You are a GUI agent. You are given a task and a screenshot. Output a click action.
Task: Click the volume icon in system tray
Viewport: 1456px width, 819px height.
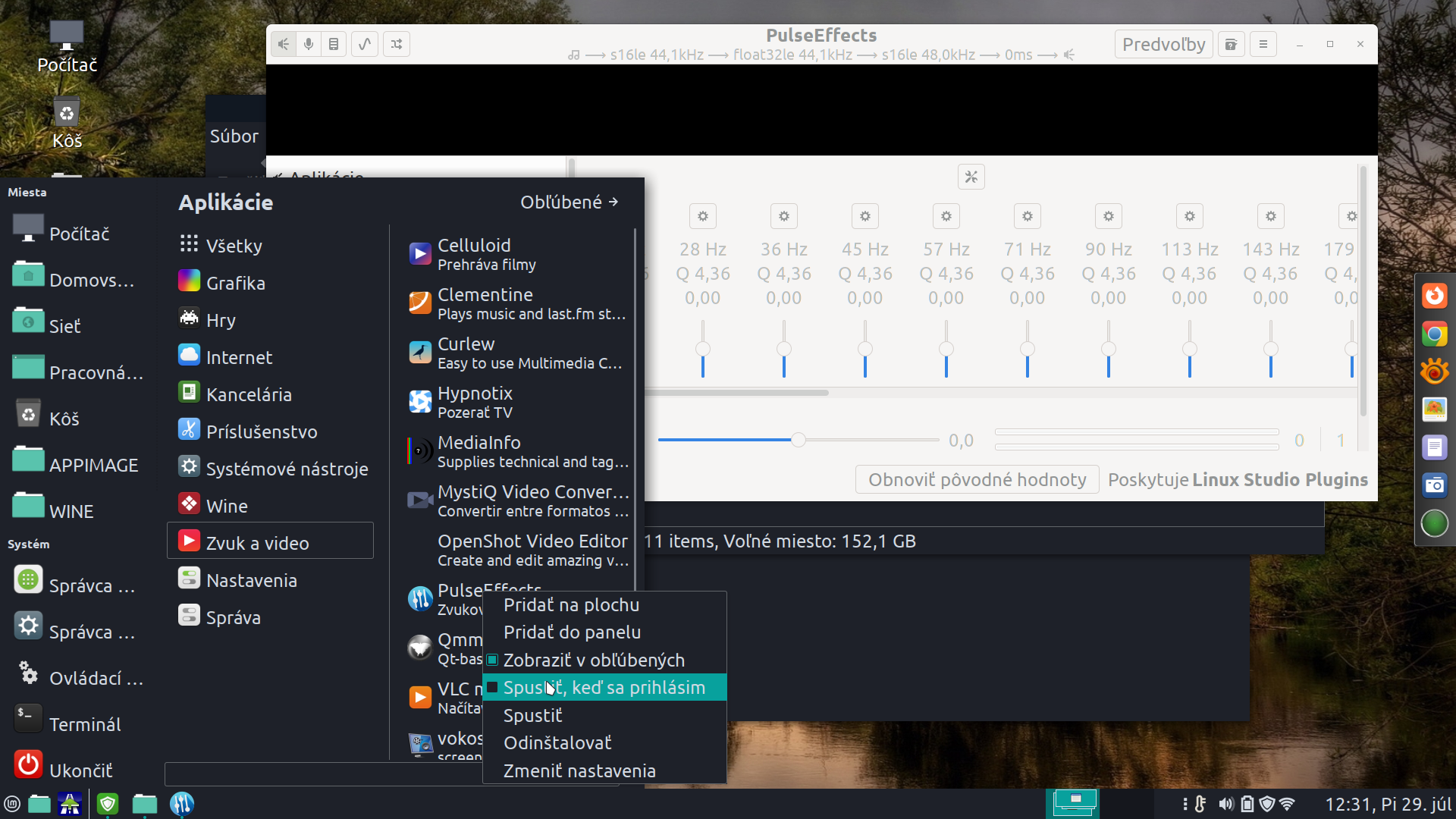click(x=1225, y=804)
